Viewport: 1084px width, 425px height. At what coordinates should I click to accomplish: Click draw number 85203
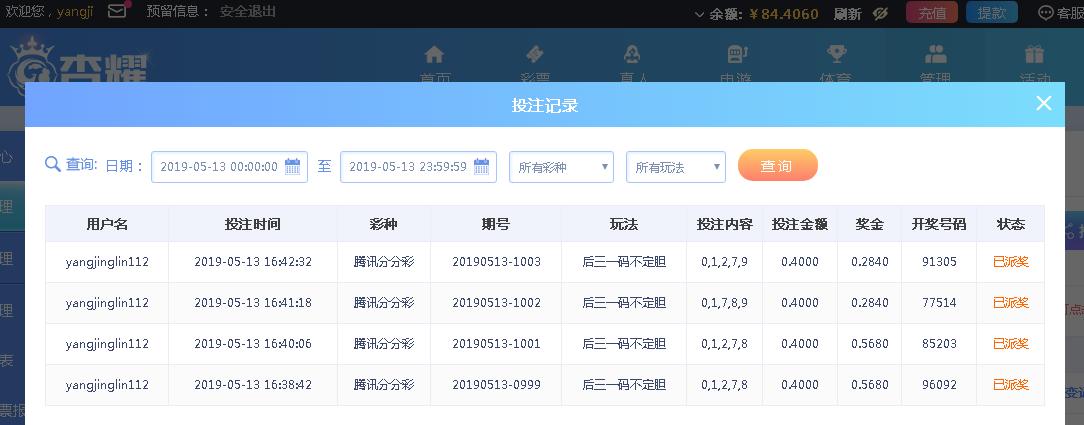coord(940,343)
